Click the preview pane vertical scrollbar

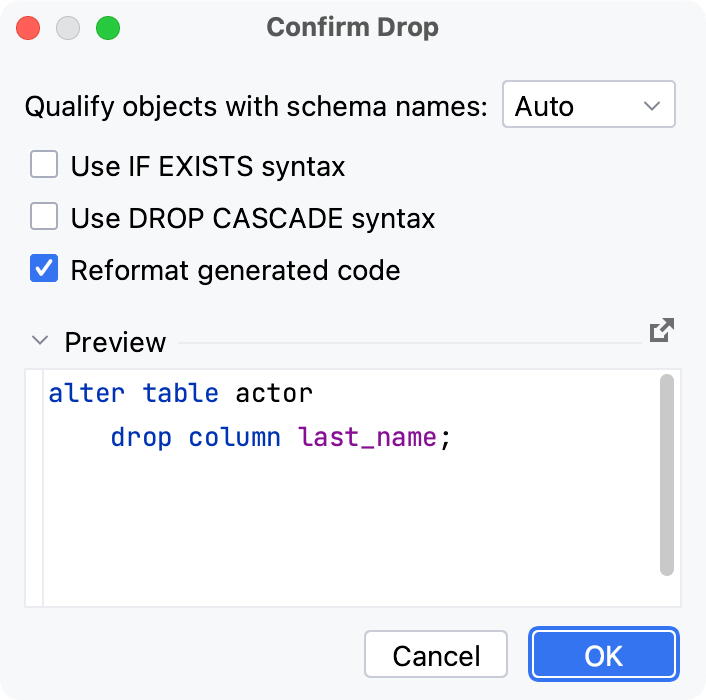[x=667, y=475]
